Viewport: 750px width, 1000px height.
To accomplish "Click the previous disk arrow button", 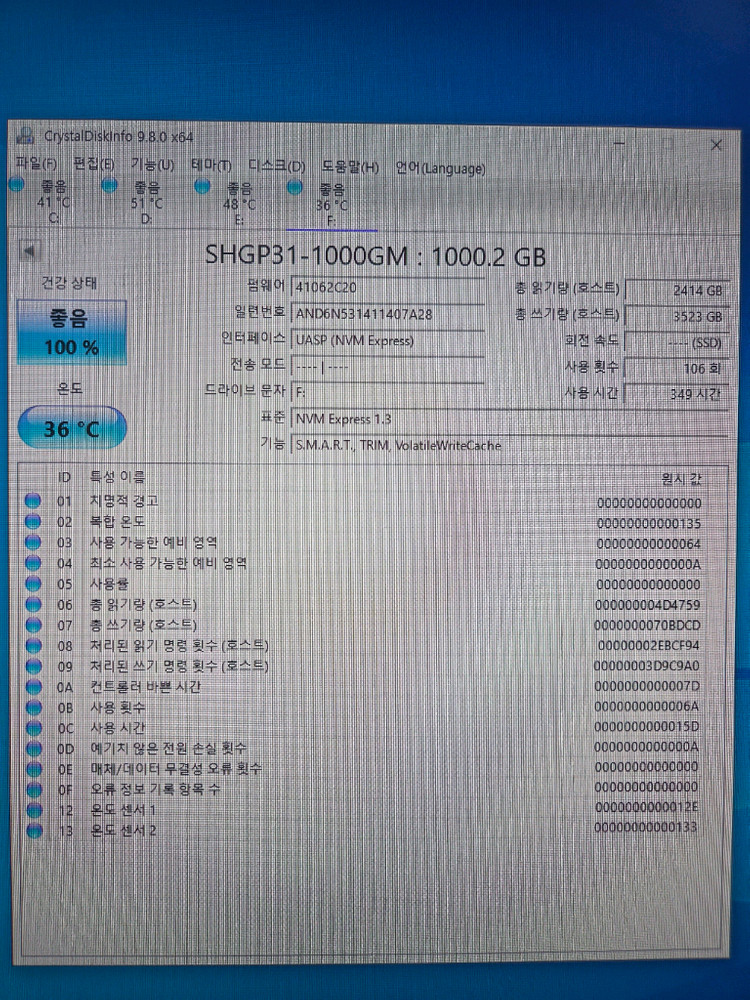I will [29, 251].
